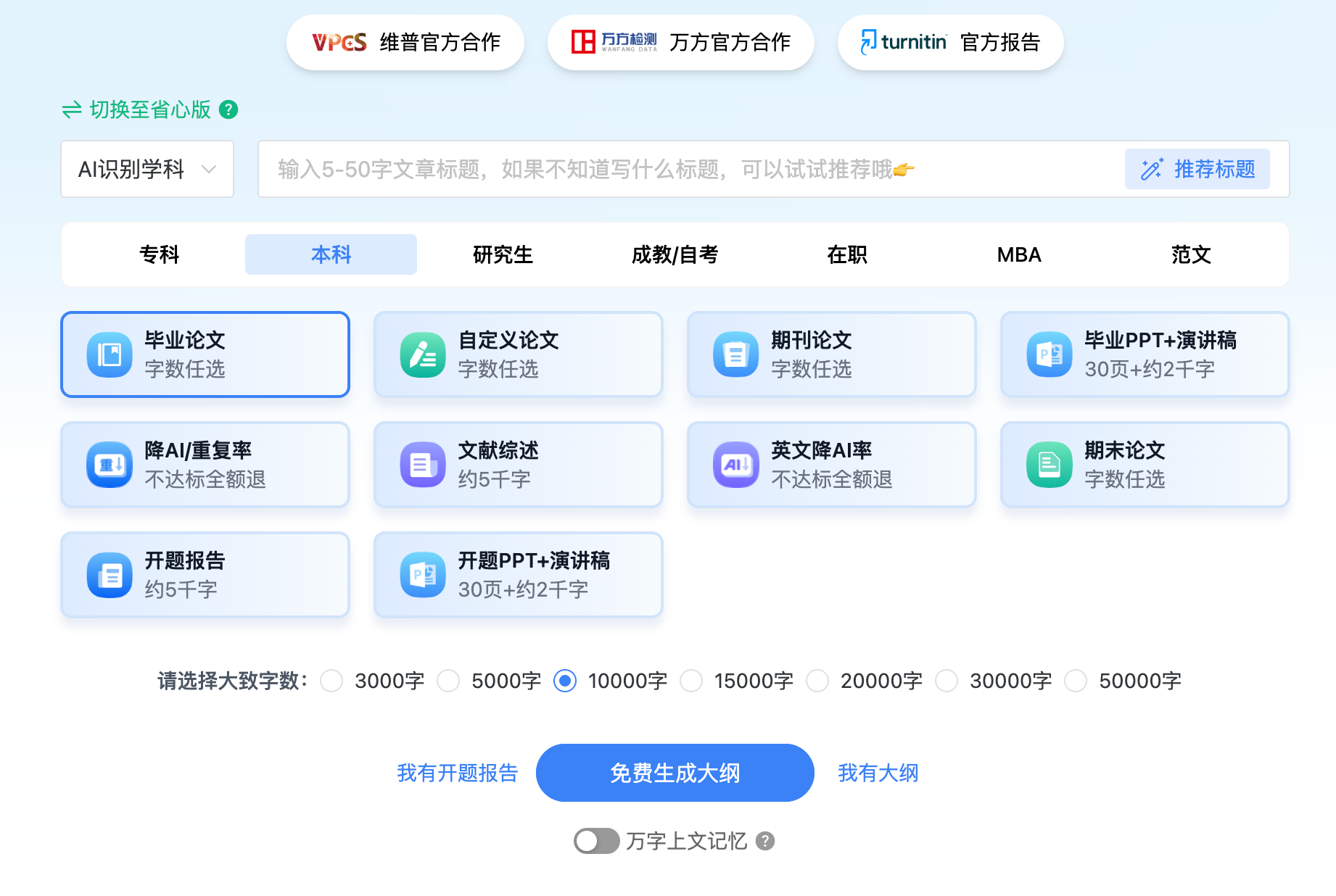The width and height of the screenshot is (1336, 896).
Task: Click the 万方官方合作 label
Action: pyautogui.click(x=730, y=42)
